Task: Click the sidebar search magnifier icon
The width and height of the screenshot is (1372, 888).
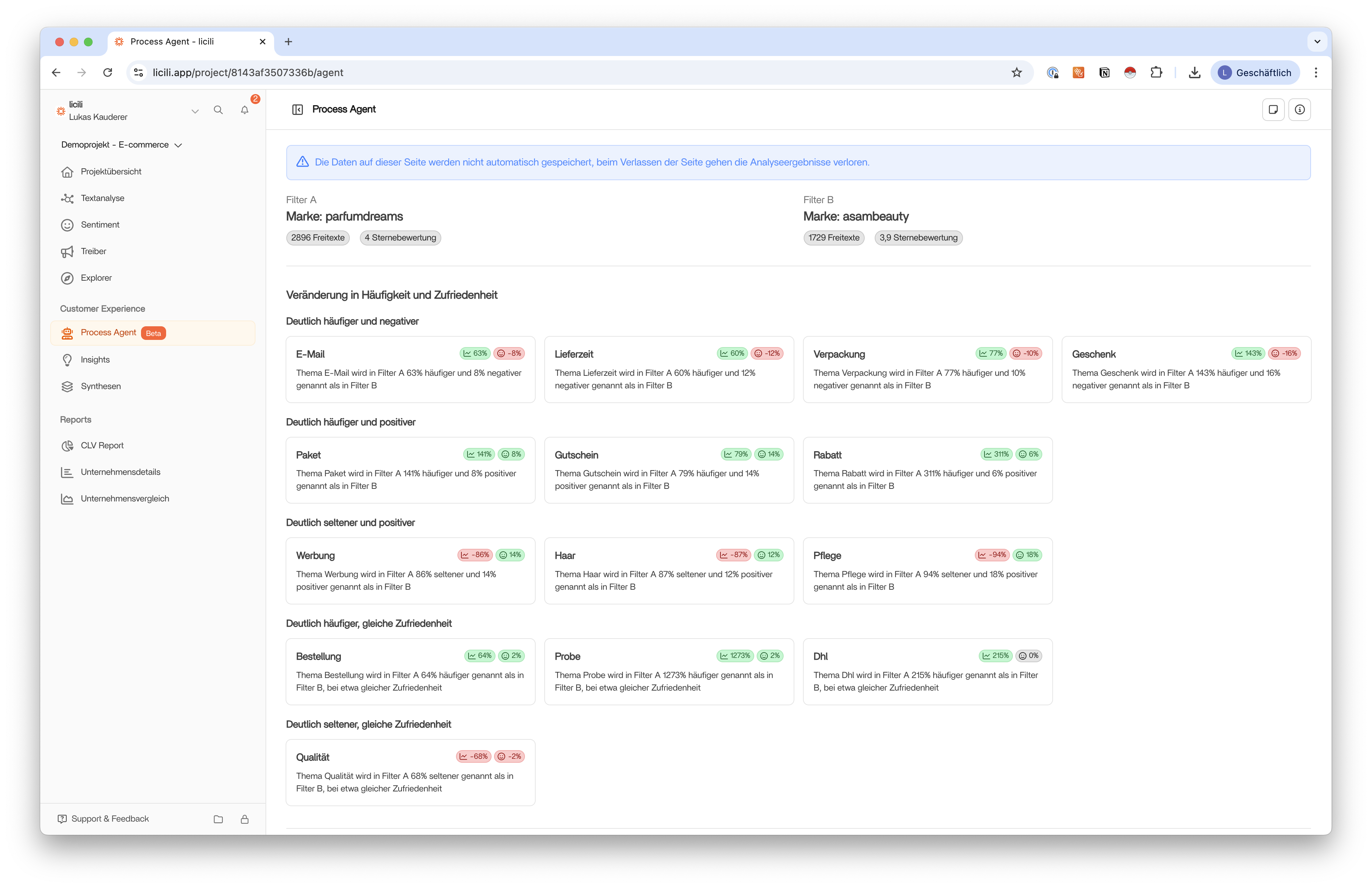Action: 218,110
